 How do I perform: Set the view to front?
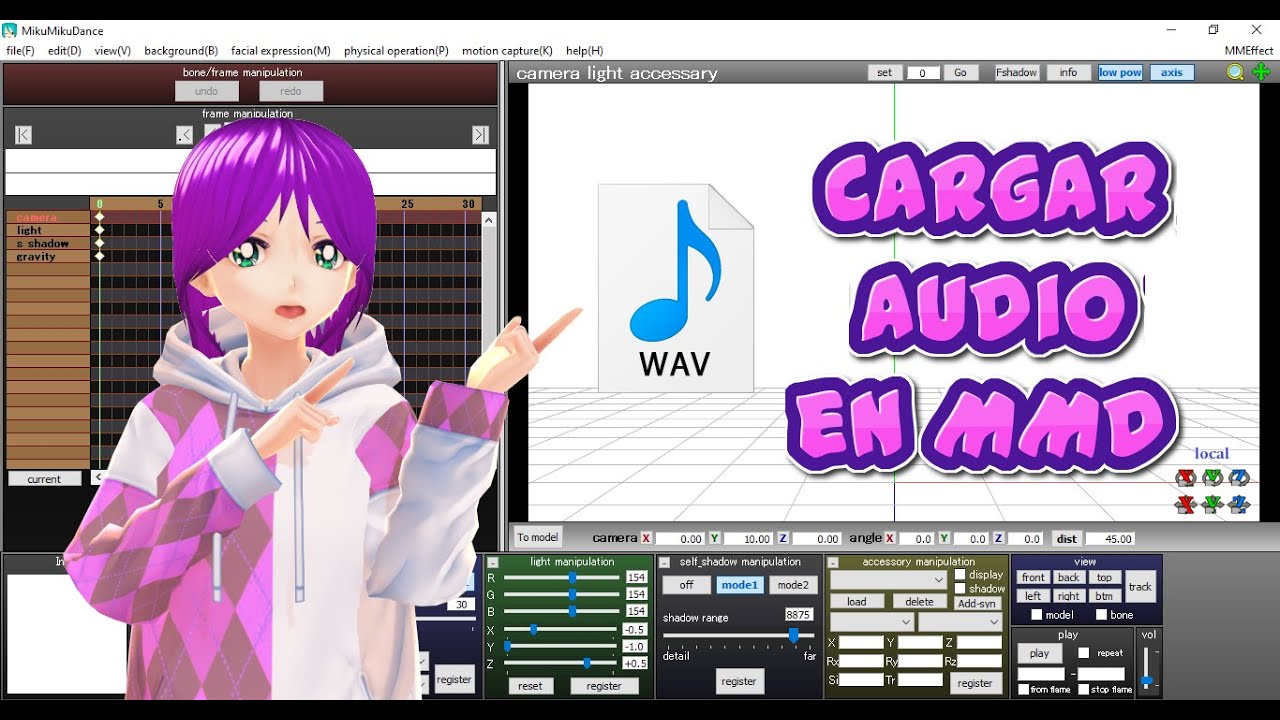[1033, 577]
